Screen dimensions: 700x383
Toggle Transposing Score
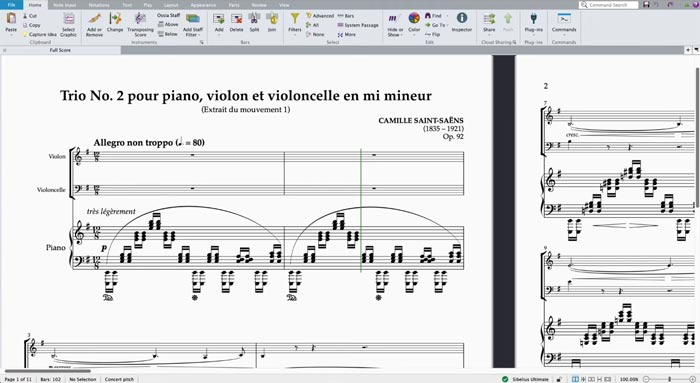click(140, 25)
